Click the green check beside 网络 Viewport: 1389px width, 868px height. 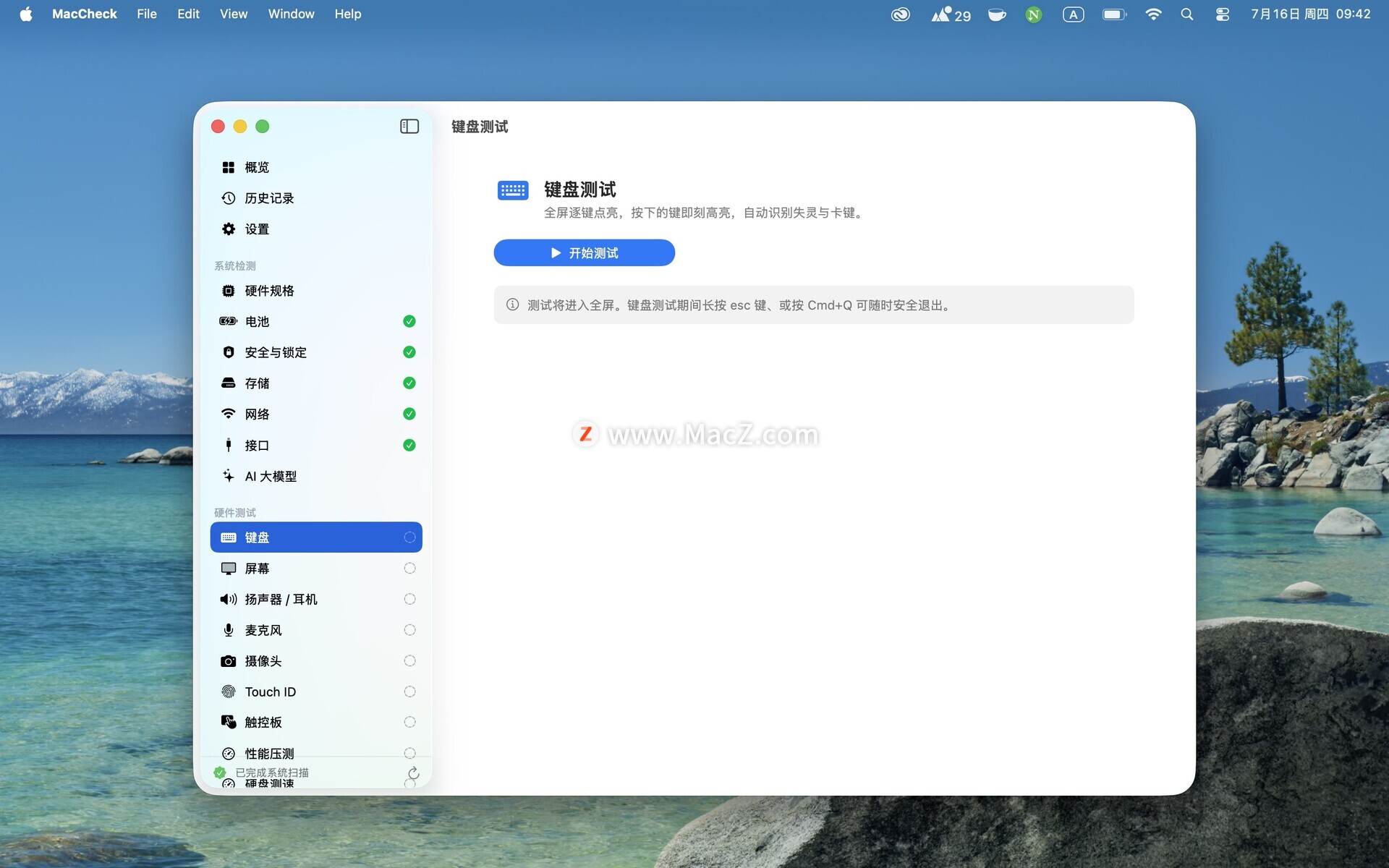409,414
